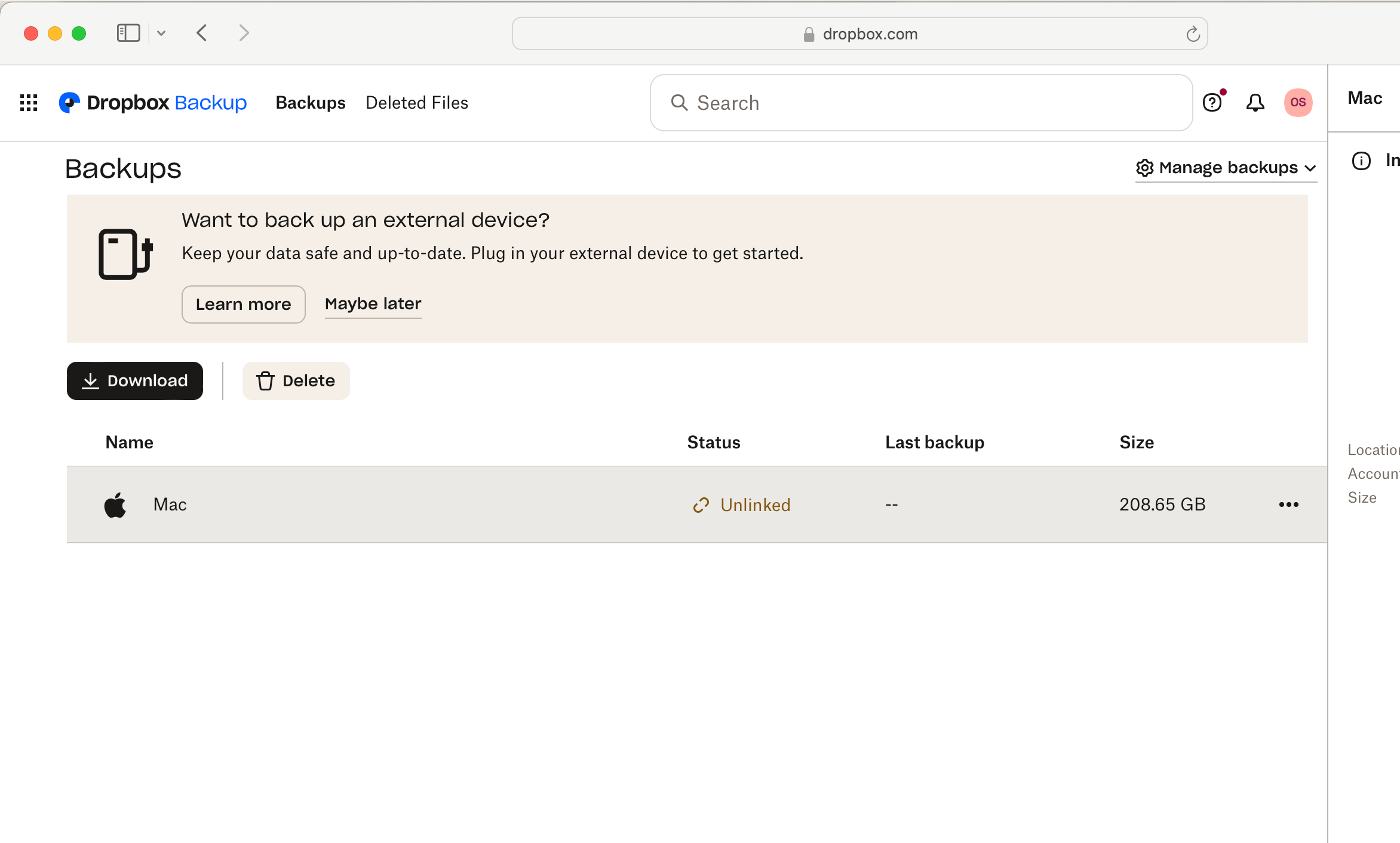Screen dimensions: 1400x843
Task: Open notifications bell
Action: click(x=1255, y=103)
